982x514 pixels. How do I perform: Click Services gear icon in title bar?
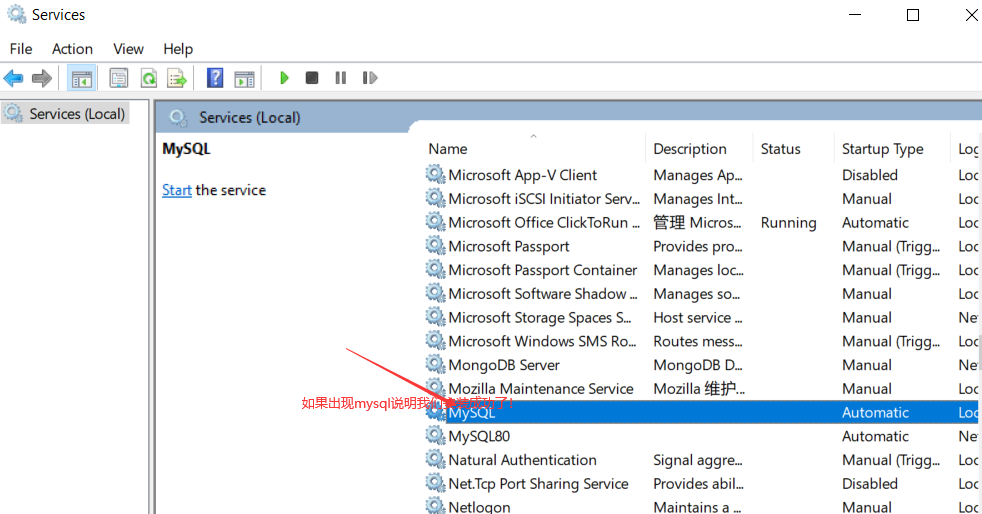click(17, 14)
